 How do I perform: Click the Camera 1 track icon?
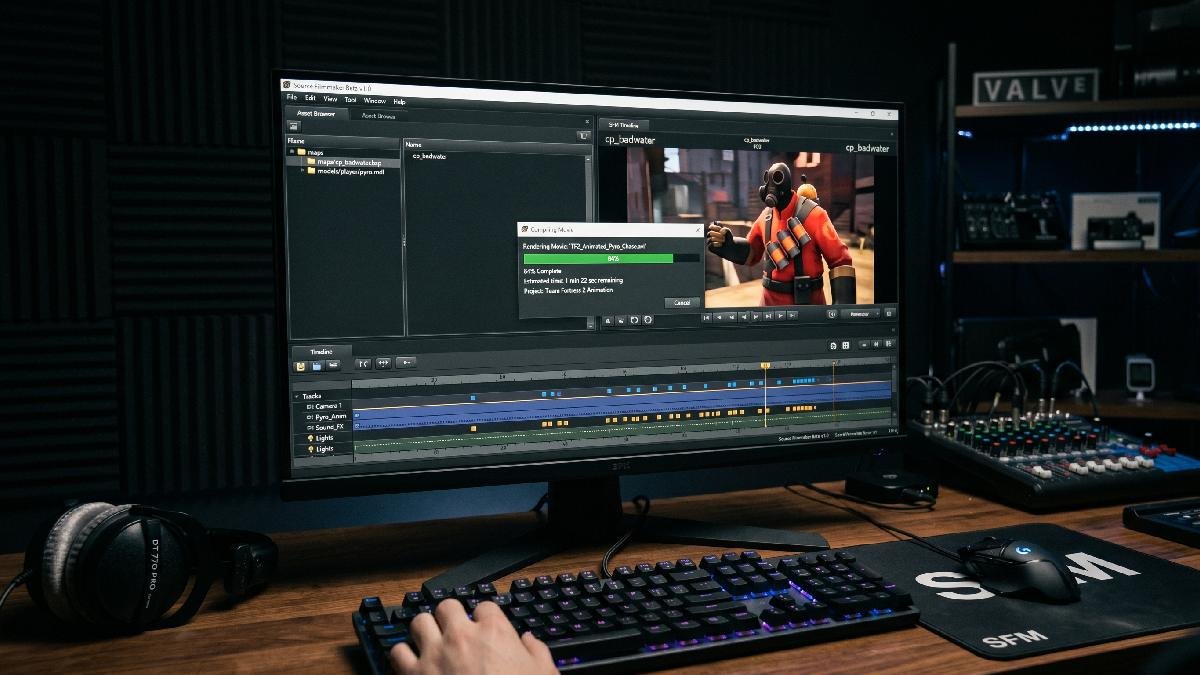[310, 407]
